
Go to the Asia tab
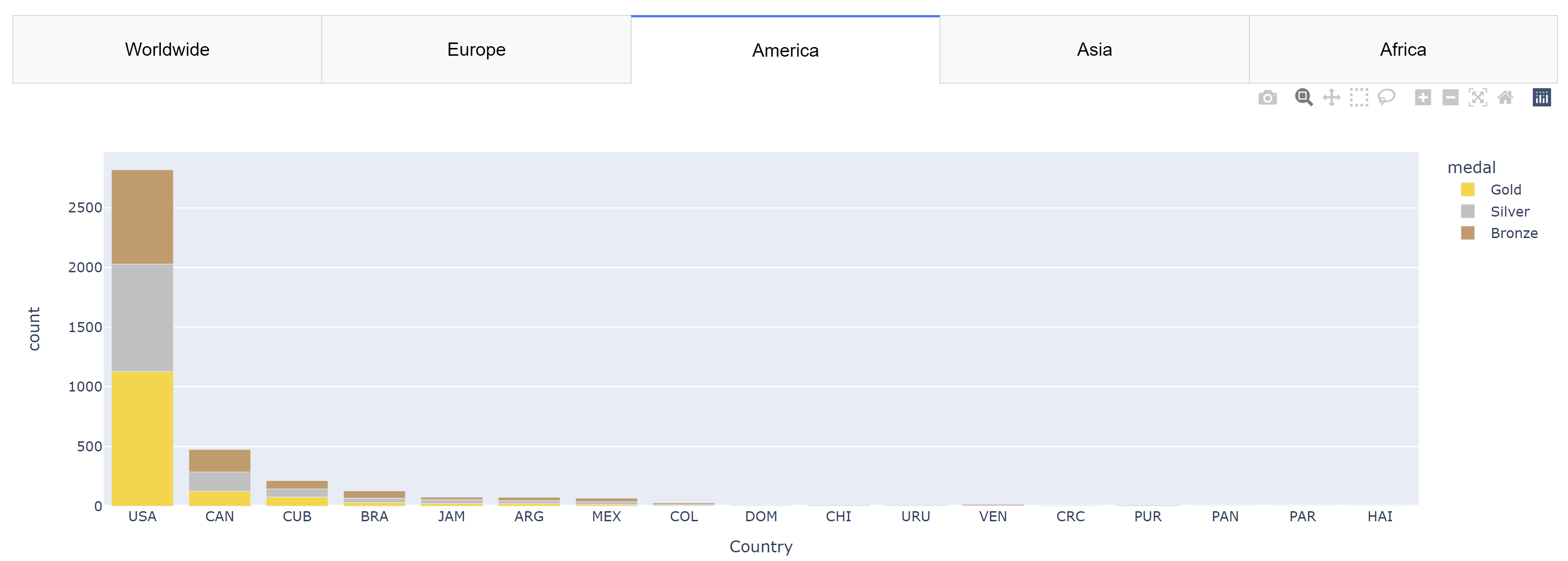pyautogui.click(x=1094, y=49)
